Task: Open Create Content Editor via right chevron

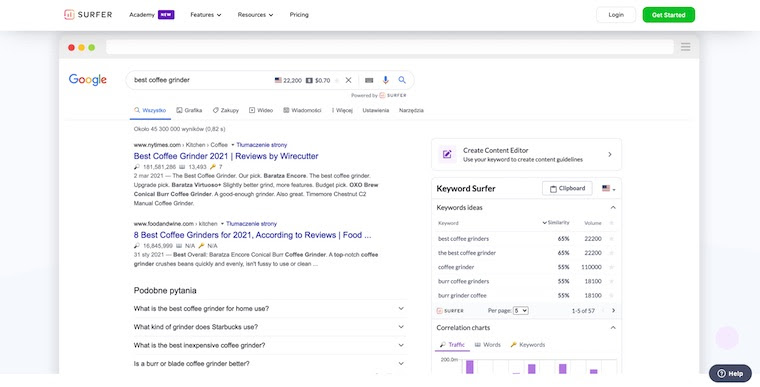Action: (x=610, y=155)
